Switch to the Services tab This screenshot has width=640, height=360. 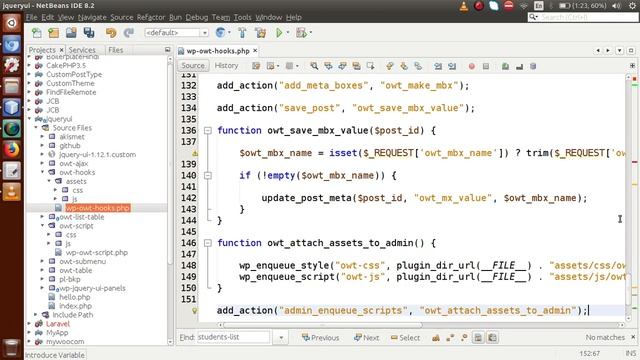pyautogui.click(x=82, y=50)
